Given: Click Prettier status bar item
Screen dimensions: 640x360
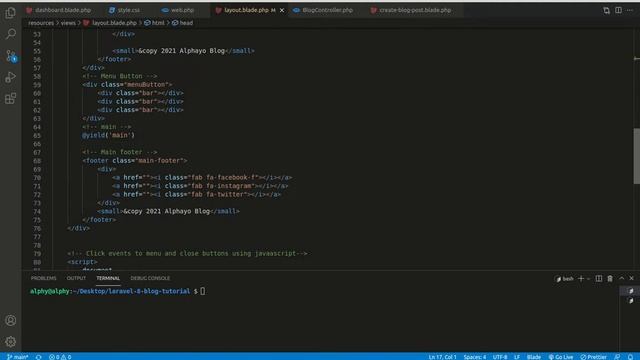Looking at the screenshot, I should coord(593,357).
